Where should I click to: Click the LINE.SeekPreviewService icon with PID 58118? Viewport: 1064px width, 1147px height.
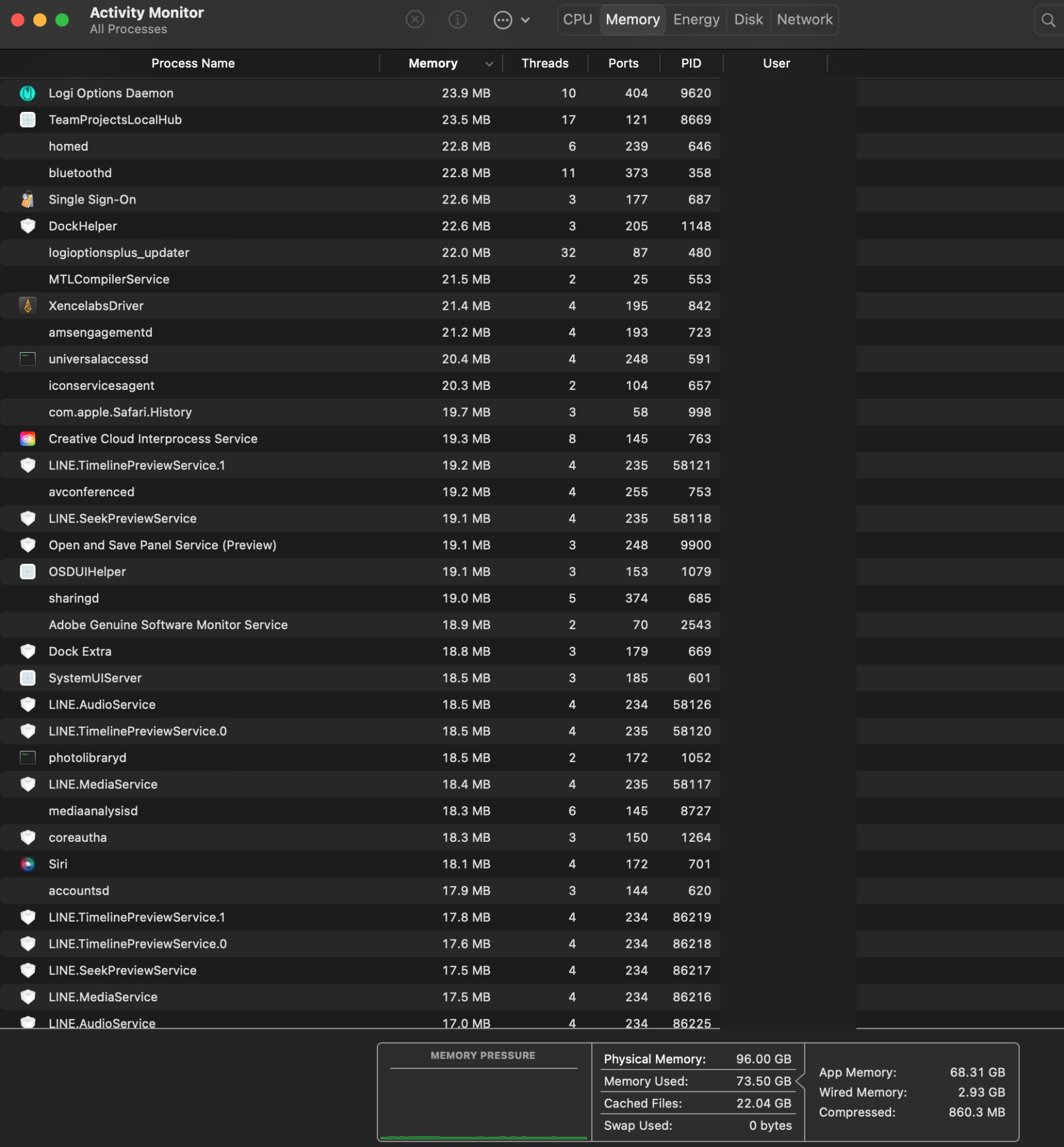[x=28, y=518]
